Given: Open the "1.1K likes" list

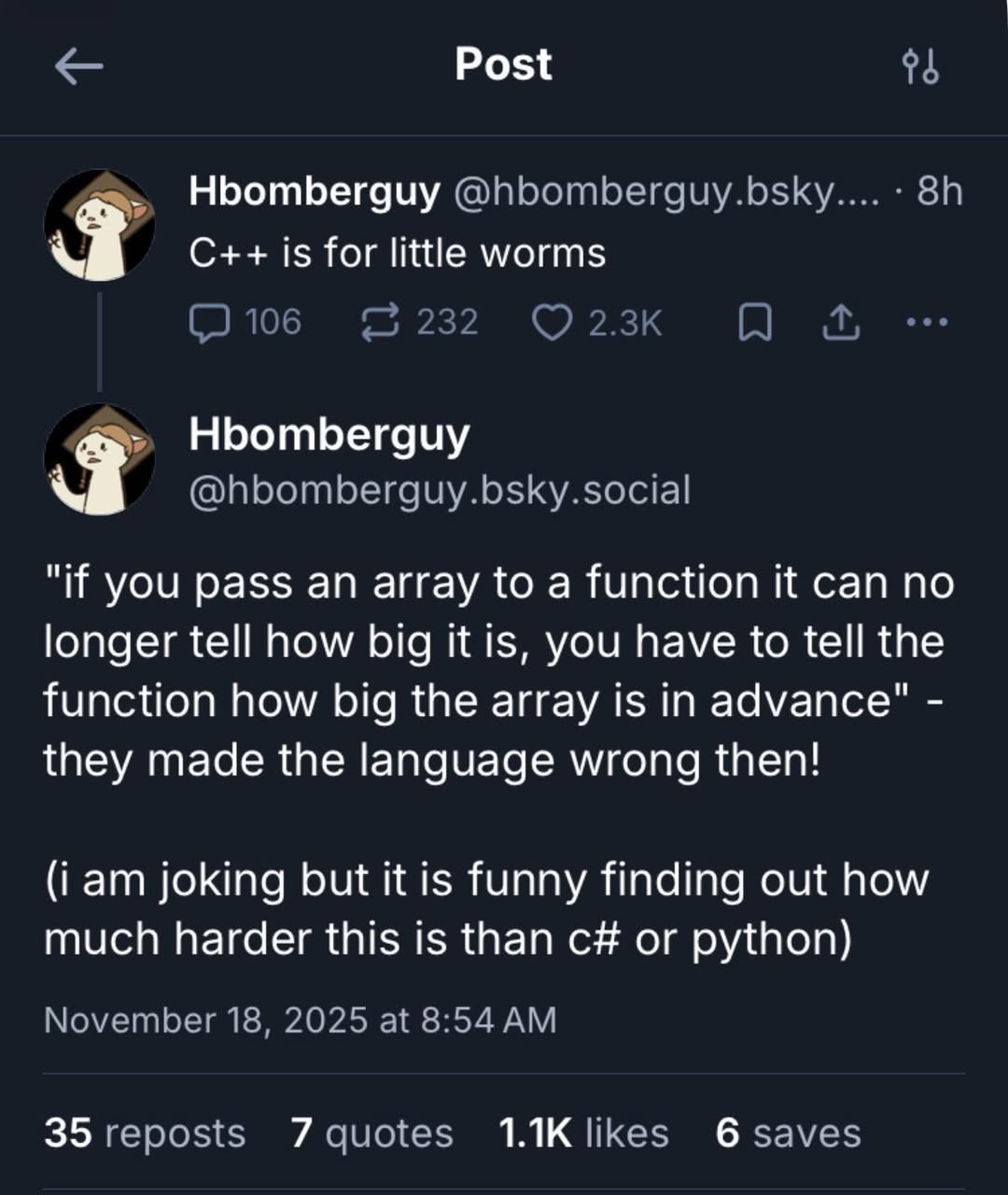Looking at the screenshot, I should click(x=581, y=1132).
